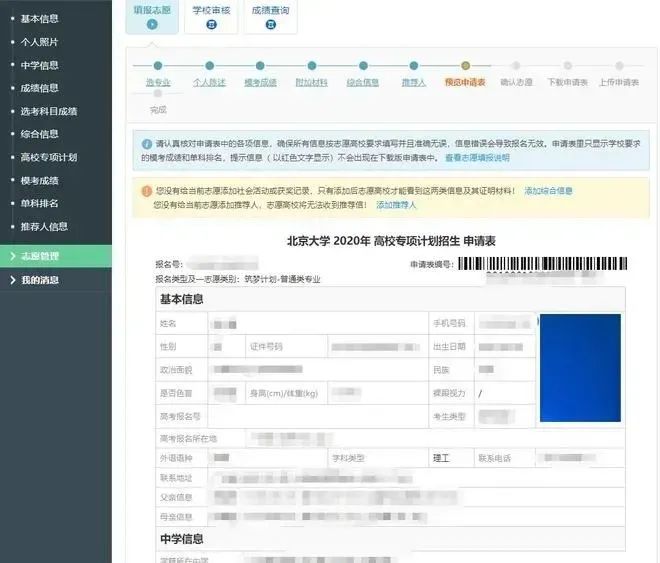Open 单科排名 sidebar entry
The width and height of the screenshot is (660, 563).
[40, 203]
